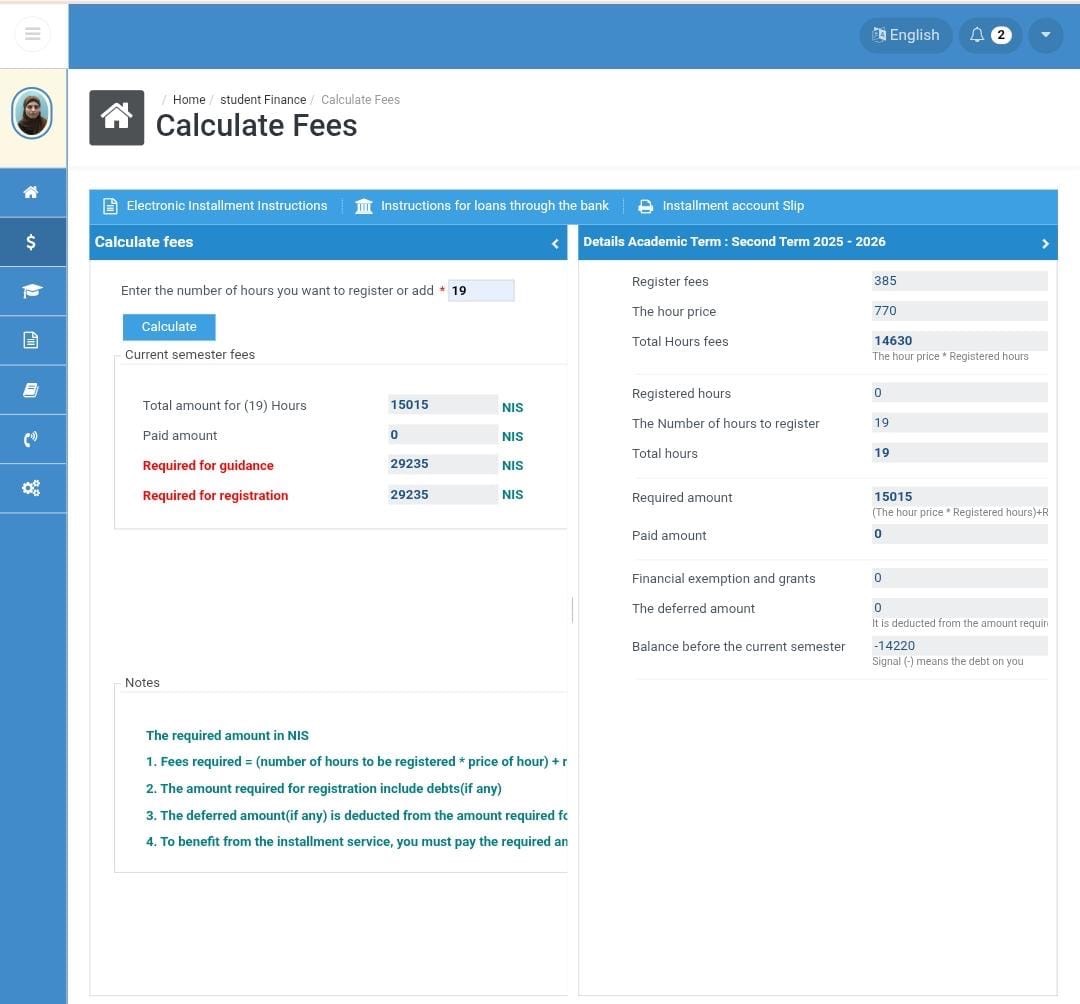Open the book sidebar icon
The image size is (1080, 1004).
tap(31, 390)
